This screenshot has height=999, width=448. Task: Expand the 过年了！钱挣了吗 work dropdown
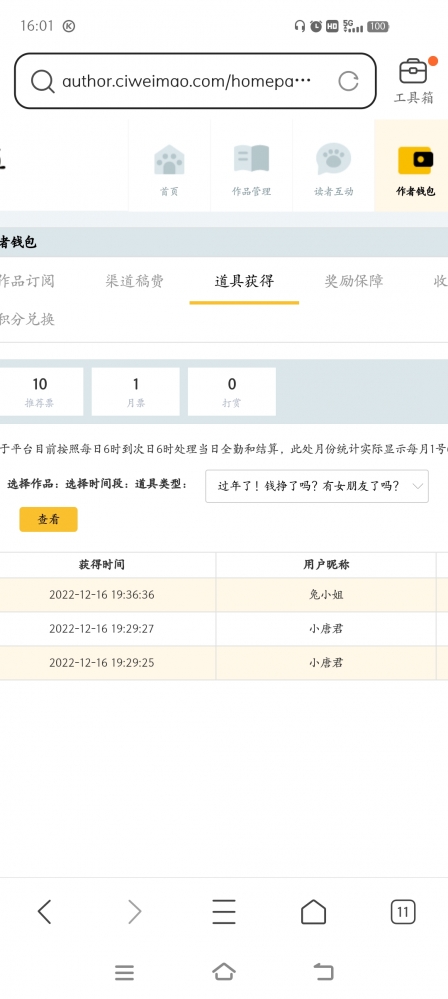(x=317, y=486)
